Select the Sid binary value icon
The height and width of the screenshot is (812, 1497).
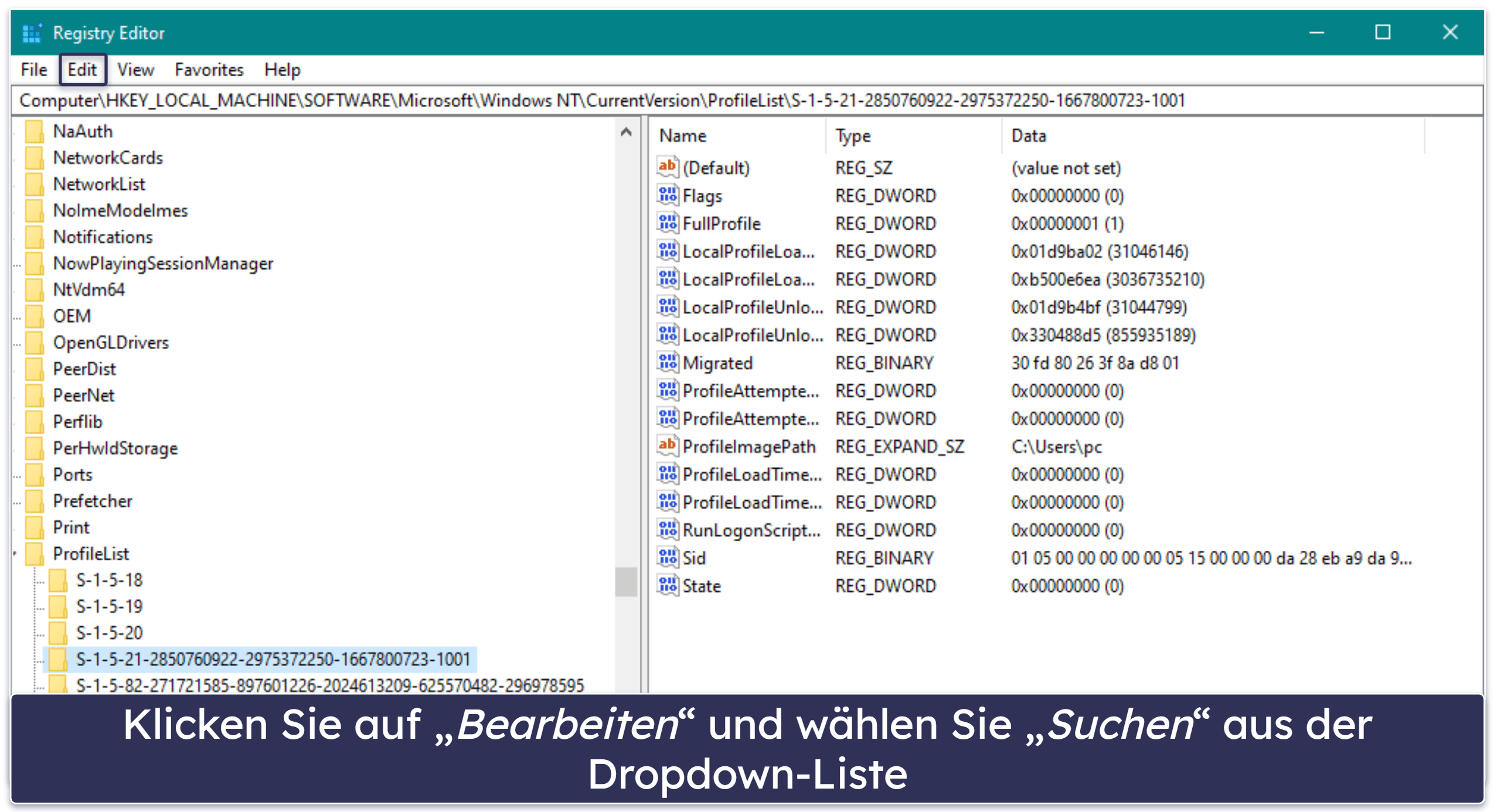point(668,558)
